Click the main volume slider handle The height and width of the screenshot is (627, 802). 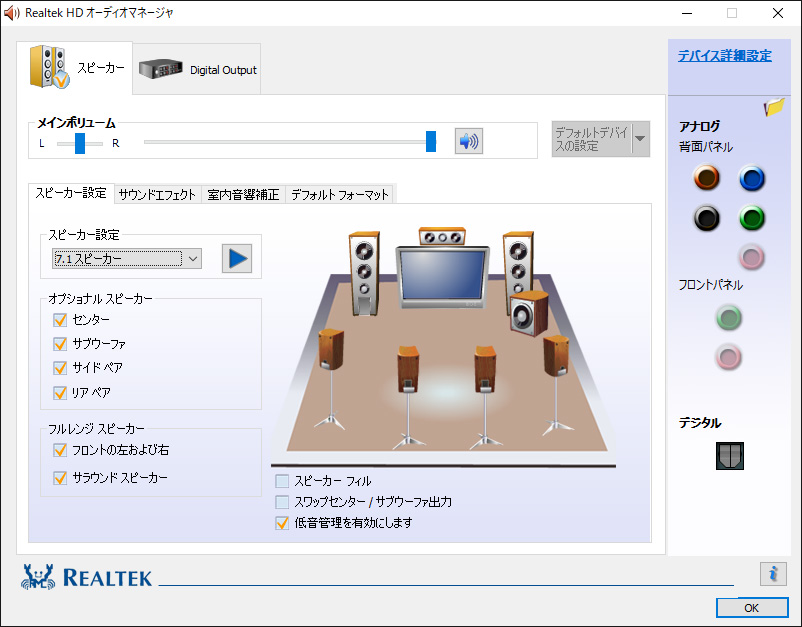(431, 141)
